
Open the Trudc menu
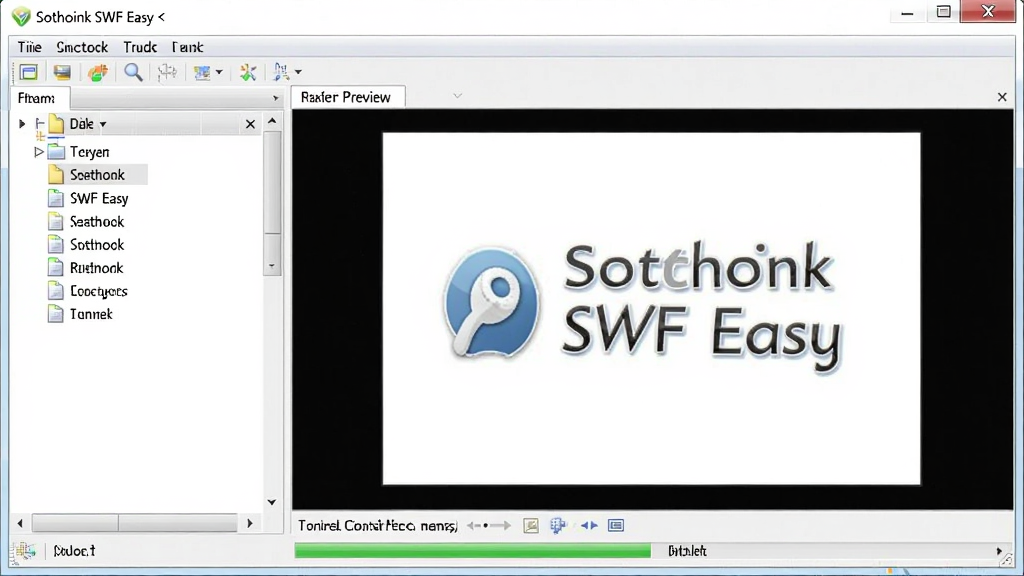140,47
